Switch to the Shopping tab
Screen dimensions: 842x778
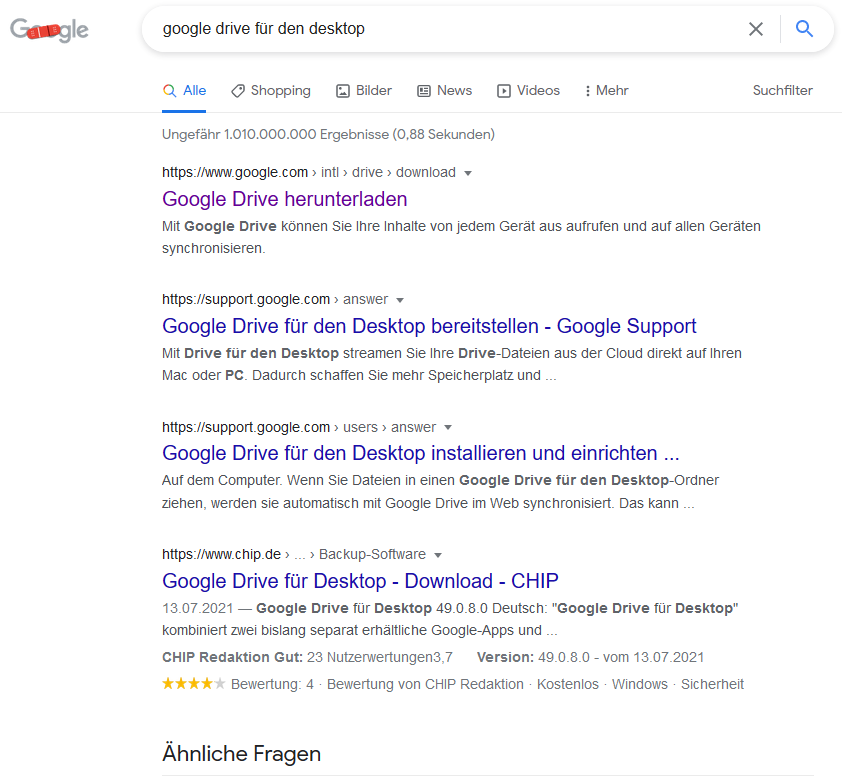point(271,91)
